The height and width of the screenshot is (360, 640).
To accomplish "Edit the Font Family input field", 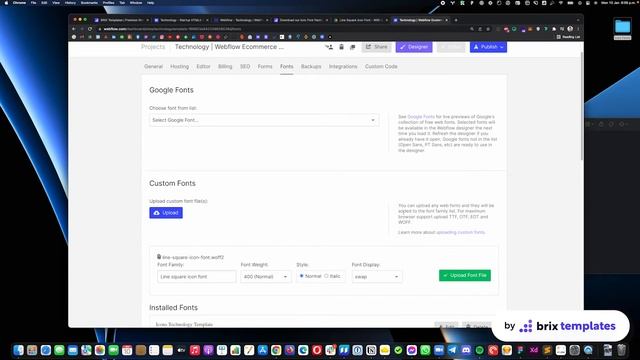I will (x=196, y=276).
